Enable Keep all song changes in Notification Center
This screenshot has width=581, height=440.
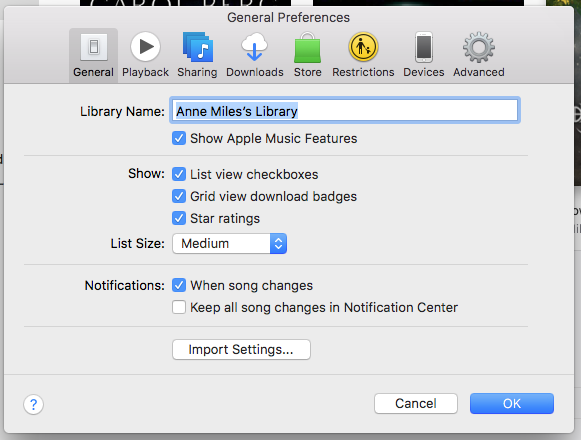[x=179, y=307]
